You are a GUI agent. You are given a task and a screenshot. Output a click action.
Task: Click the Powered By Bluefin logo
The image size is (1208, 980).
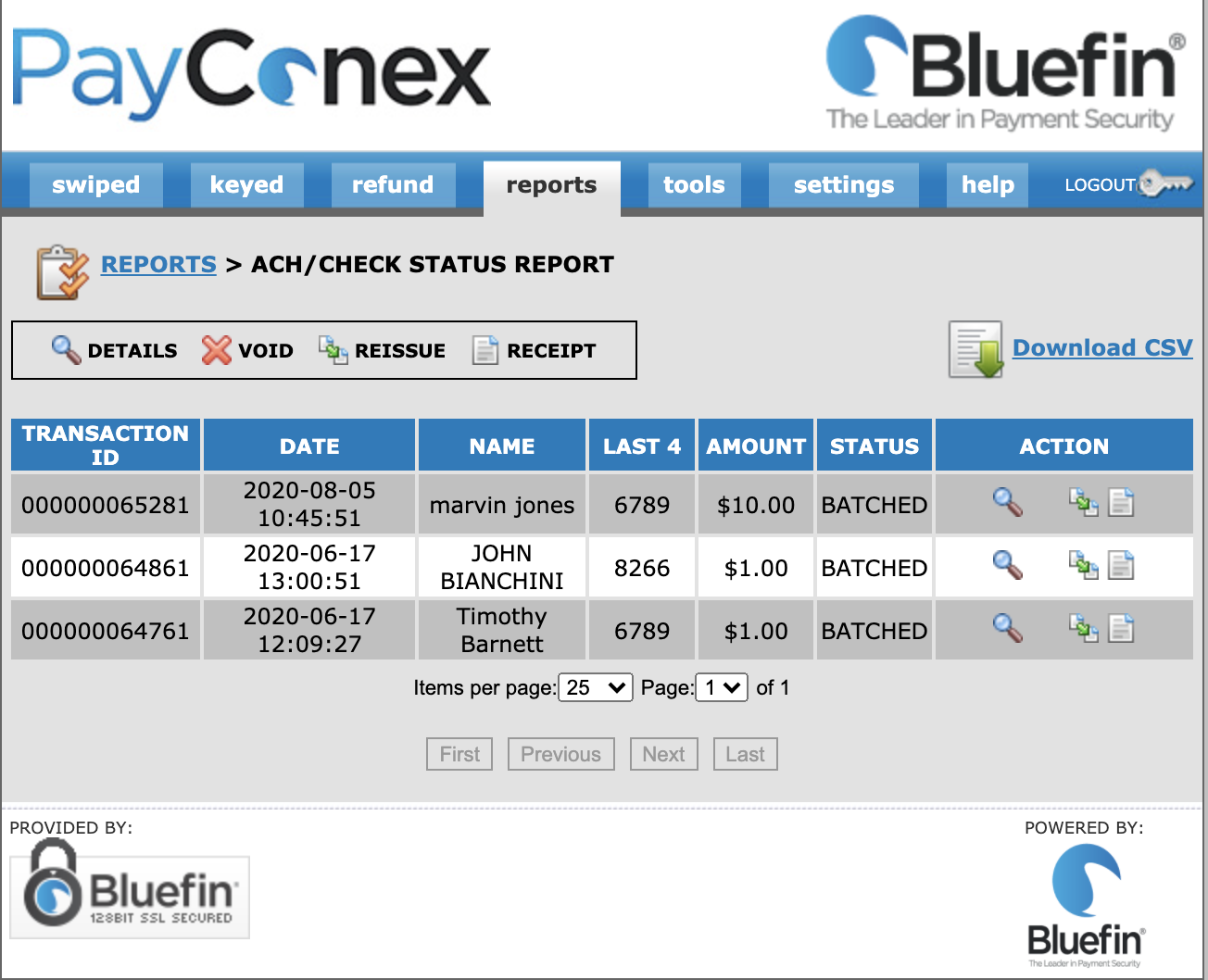[x=1086, y=907]
